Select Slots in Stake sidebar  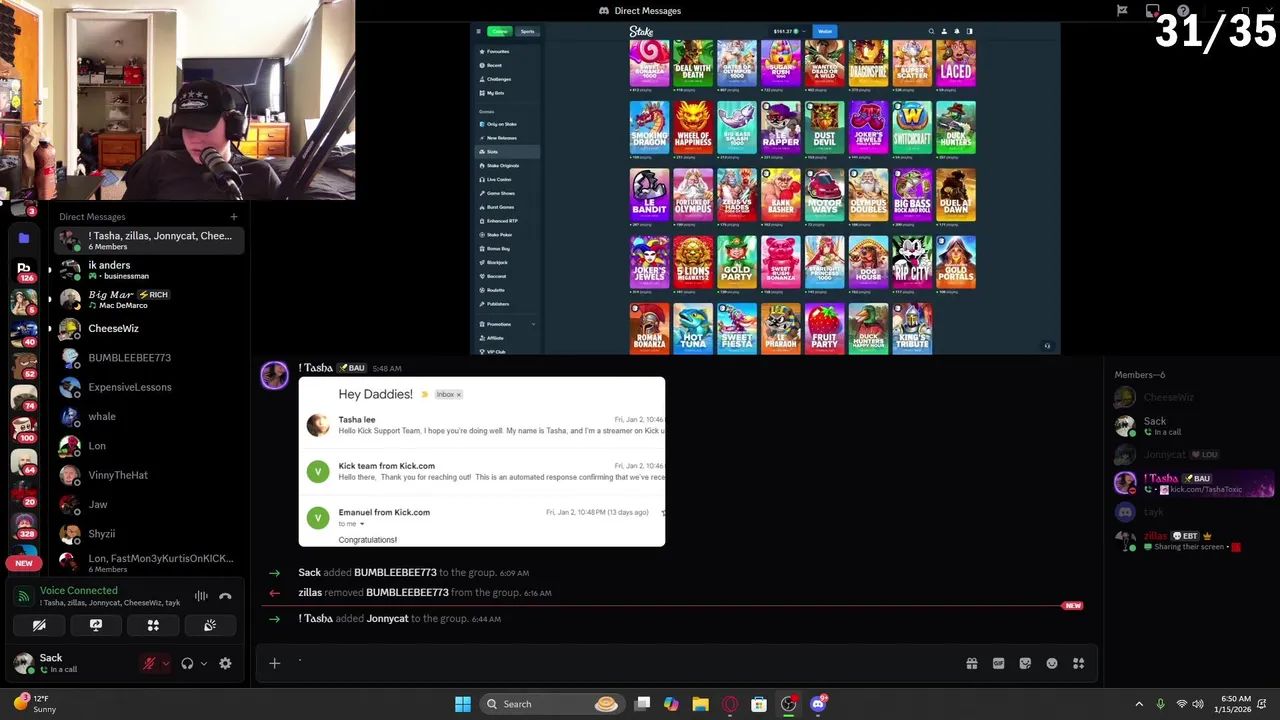pyautogui.click(x=508, y=152)
